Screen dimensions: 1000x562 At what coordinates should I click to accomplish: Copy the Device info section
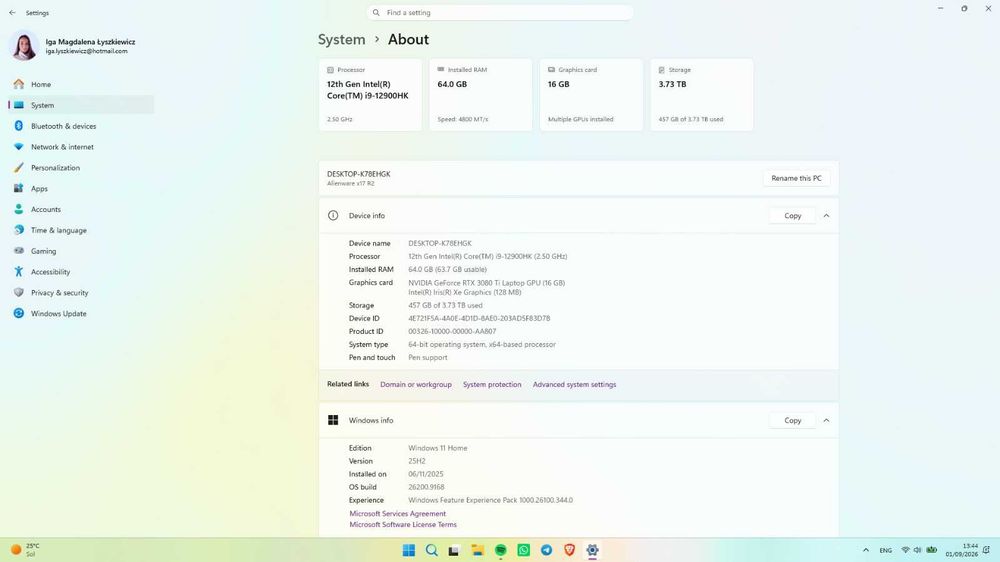(x=792, y=216)
